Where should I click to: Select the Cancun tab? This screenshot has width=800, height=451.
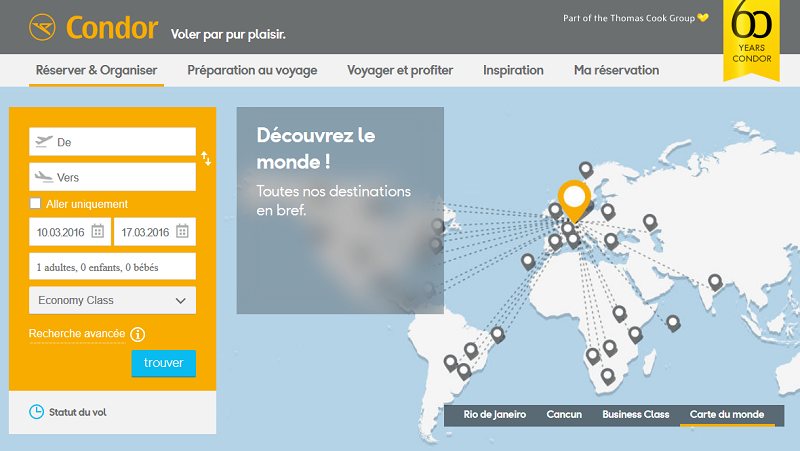[564, 414]
